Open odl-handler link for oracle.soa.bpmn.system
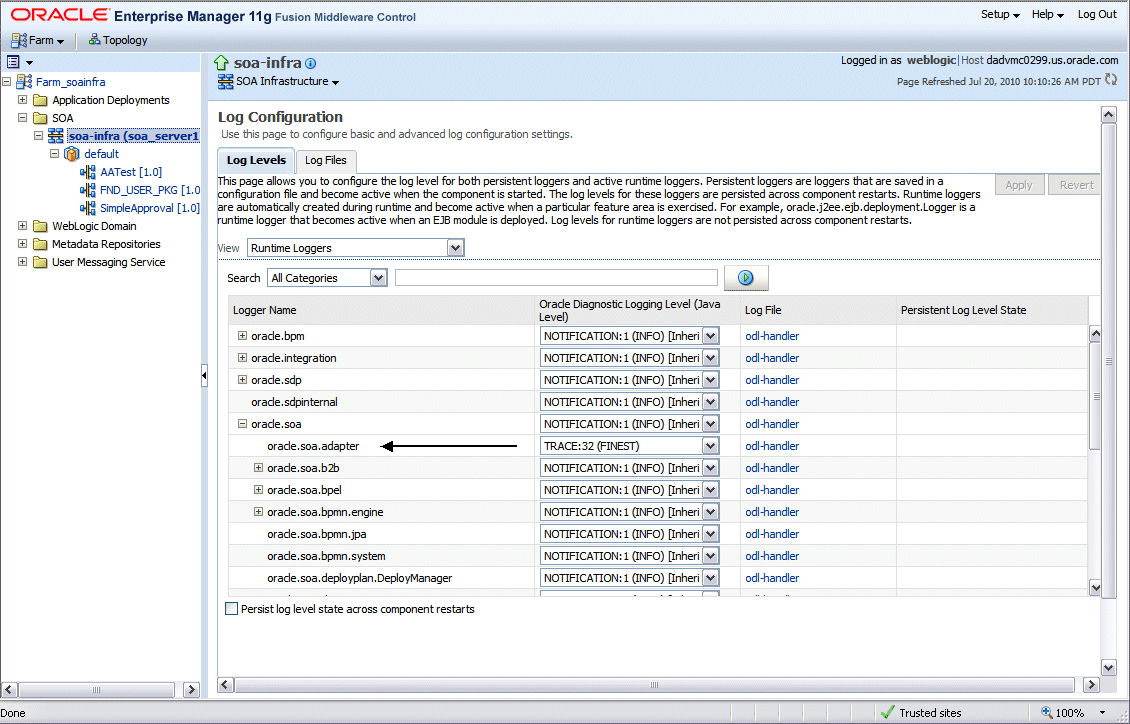 tap(772, 556)
